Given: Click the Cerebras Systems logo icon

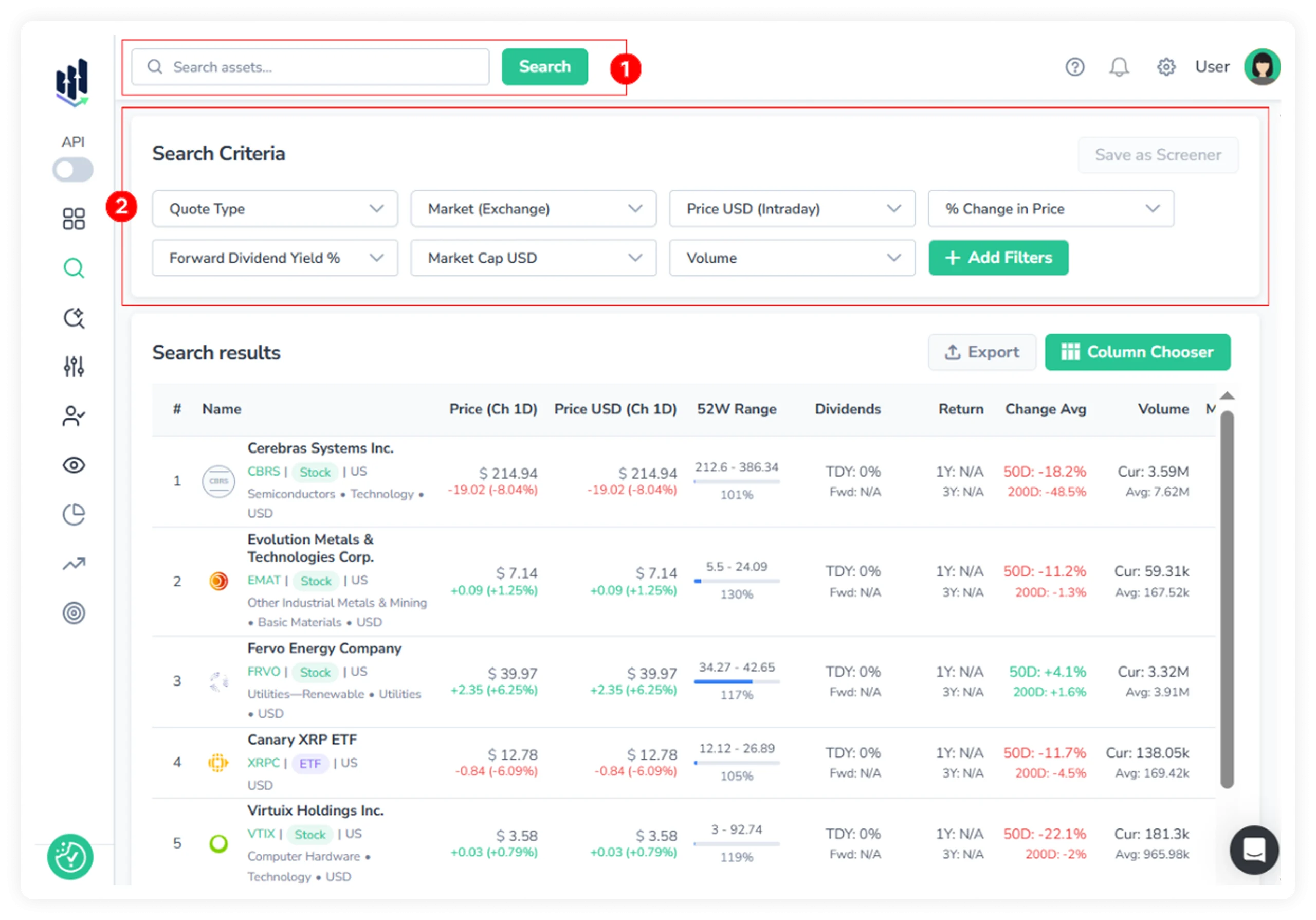Looking at the screenshot, I should click(x=218, y=481).
